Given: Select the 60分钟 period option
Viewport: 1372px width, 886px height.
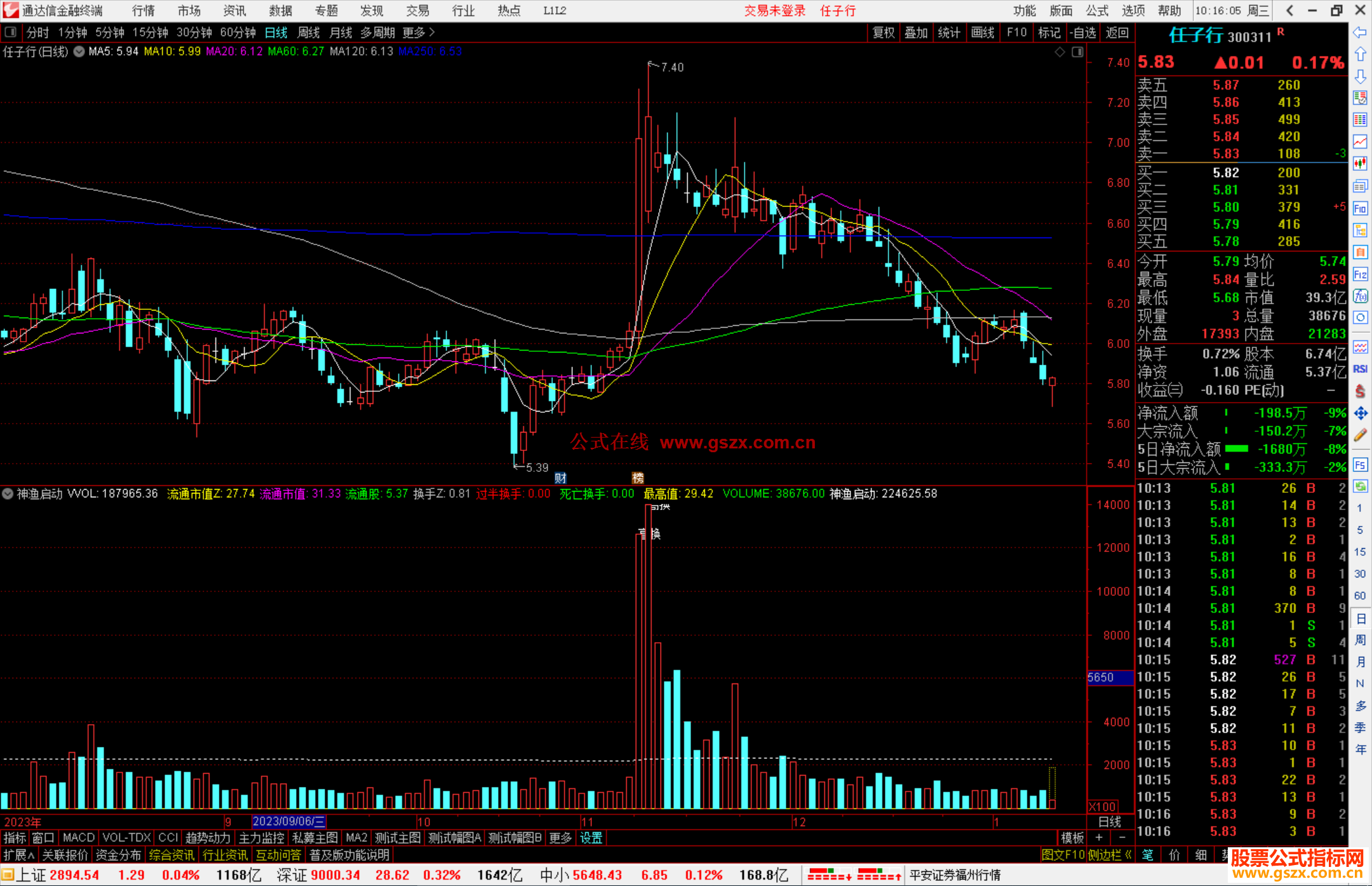Looking at the screenshot, I should tap(237, 32).
